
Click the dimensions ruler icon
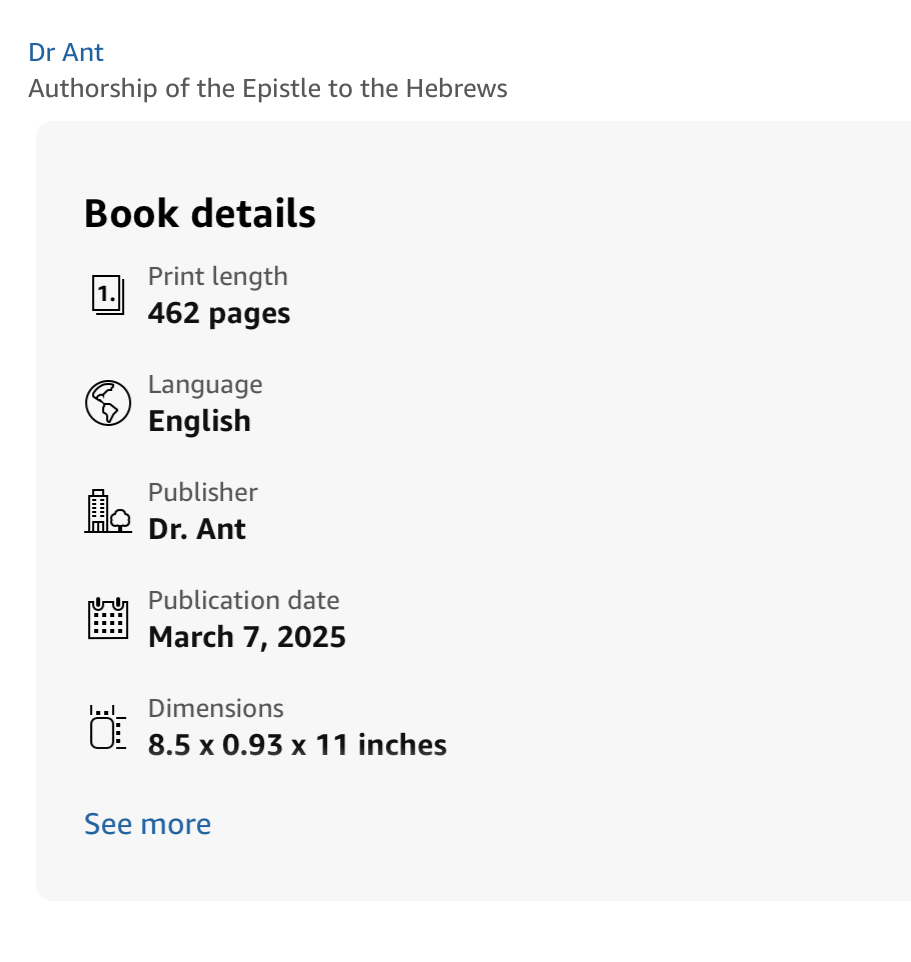pyautogui.click(x=107, y=727)
